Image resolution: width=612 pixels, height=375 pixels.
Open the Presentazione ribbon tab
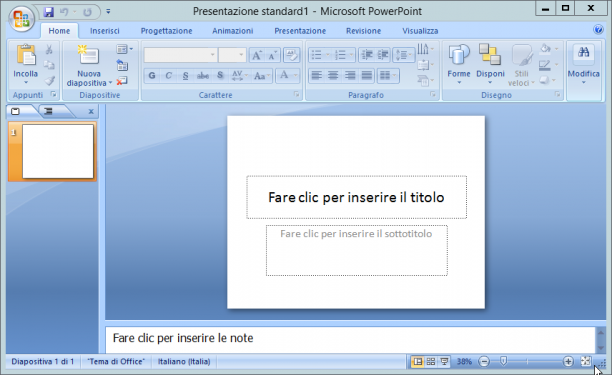coord(300,31)
